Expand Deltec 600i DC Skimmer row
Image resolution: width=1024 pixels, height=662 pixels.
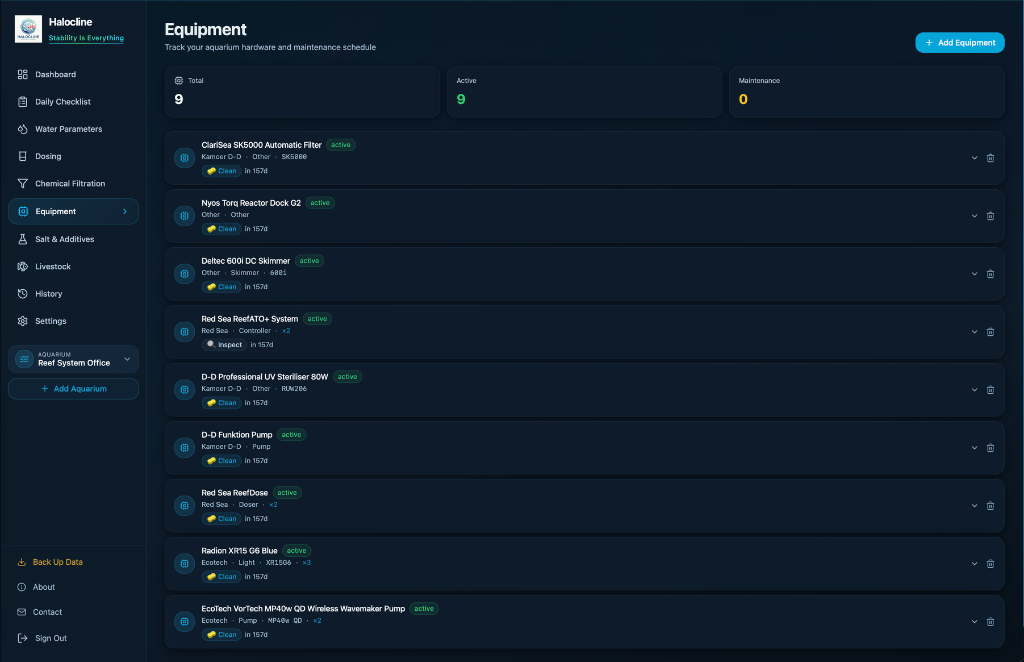pos(974,275)
